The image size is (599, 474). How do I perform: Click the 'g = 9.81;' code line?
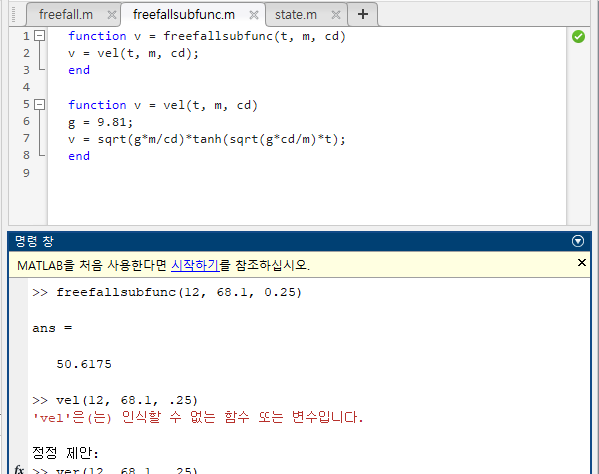tap(100, 122)
